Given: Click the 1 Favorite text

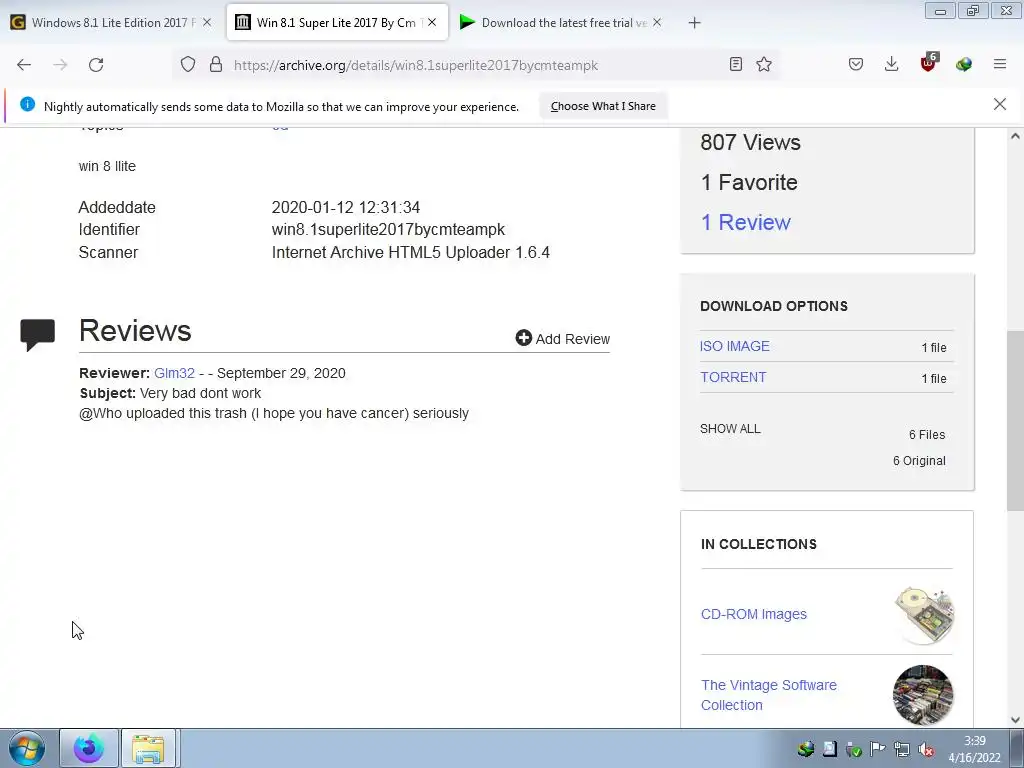Looking at the screenshot, I should [x=749, y=182].
